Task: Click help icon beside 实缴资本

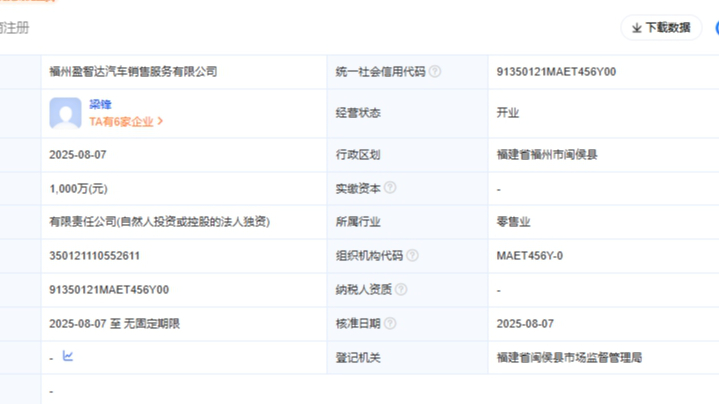Action: click(390, 188)
